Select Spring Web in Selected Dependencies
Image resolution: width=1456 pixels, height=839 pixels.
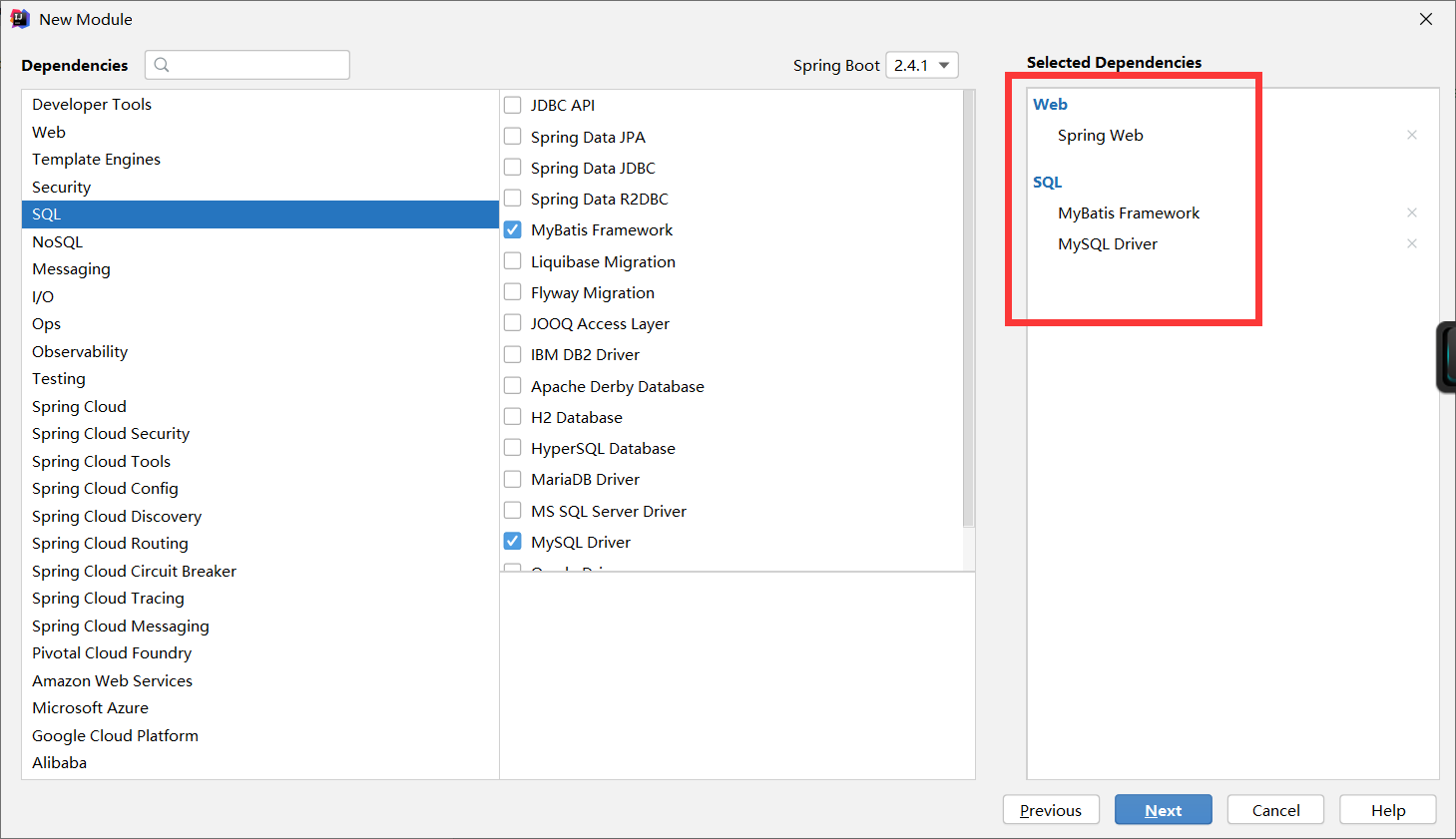click(1100, 135)
